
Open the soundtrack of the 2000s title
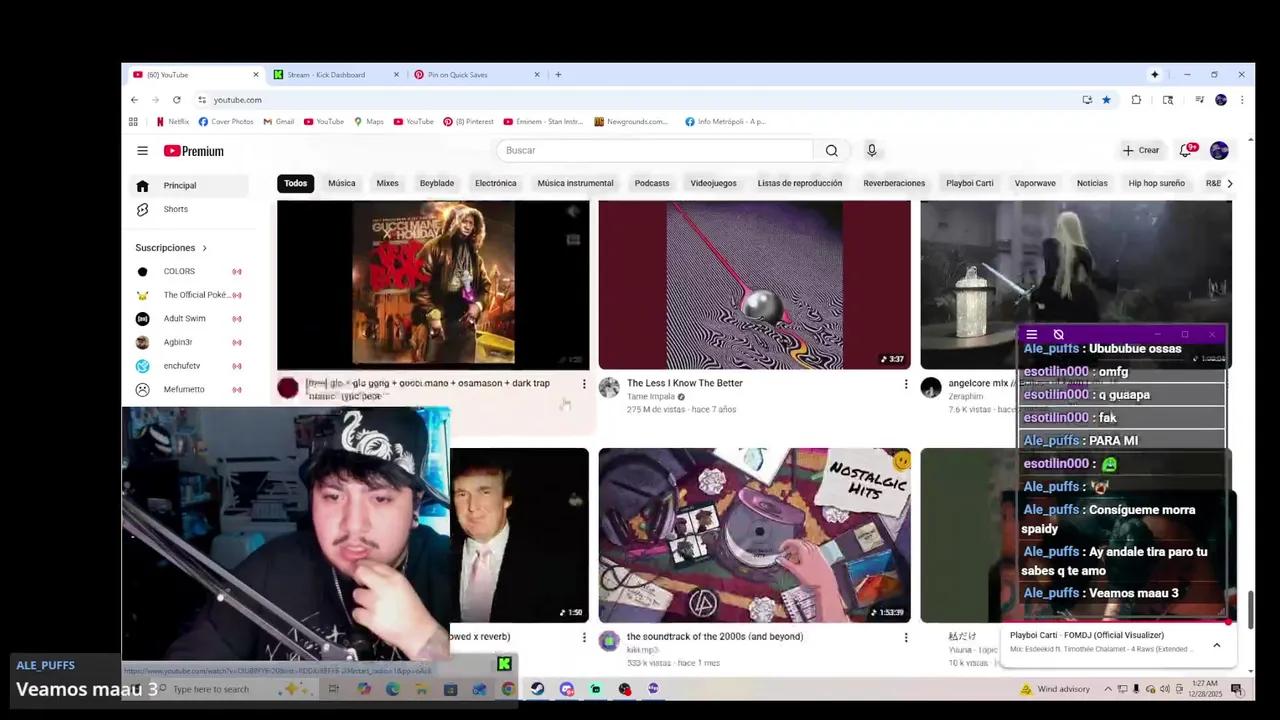(715, 636)
